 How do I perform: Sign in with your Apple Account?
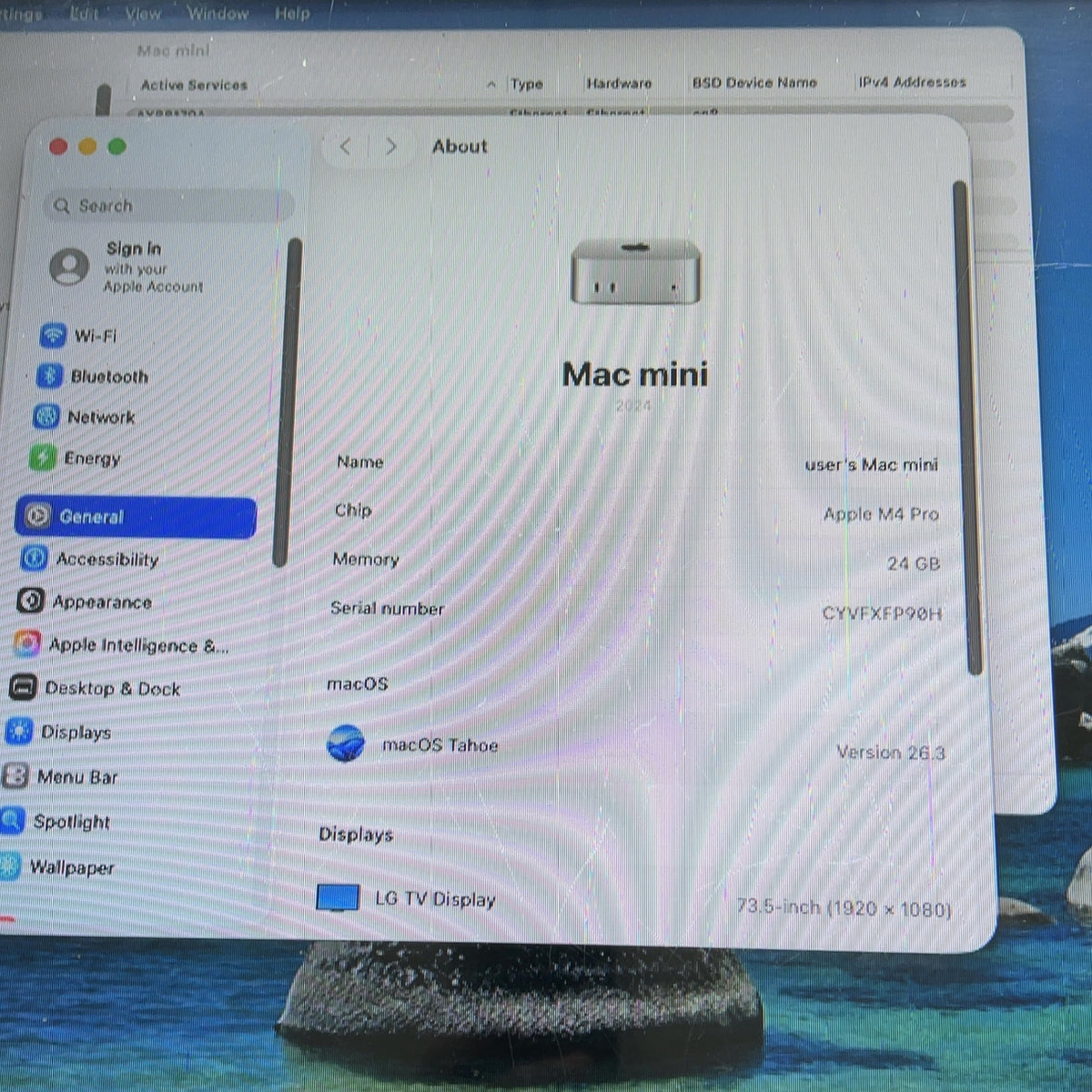click(x=153, y=267)
